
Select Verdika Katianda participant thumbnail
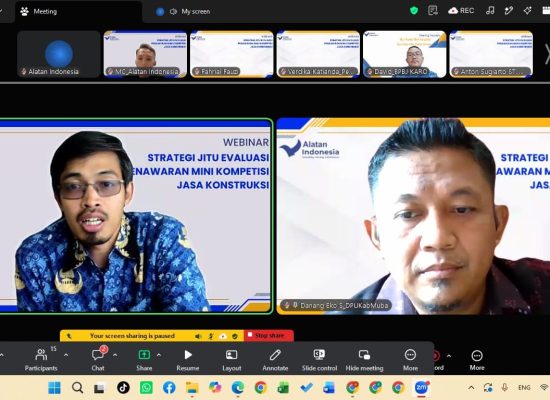coord(318,54)
